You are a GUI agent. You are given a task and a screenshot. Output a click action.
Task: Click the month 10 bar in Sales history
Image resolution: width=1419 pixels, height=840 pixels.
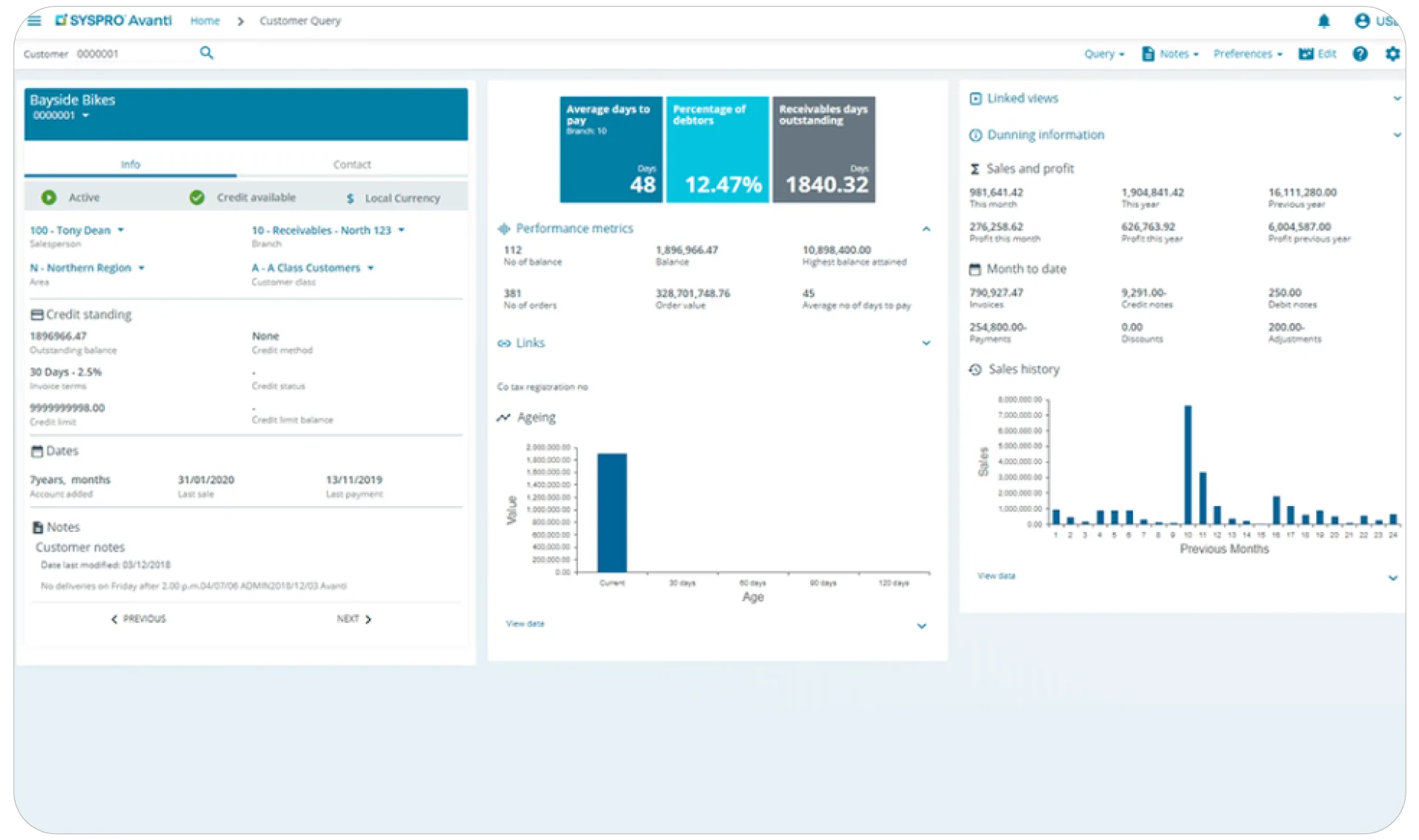click(1188, 465)
